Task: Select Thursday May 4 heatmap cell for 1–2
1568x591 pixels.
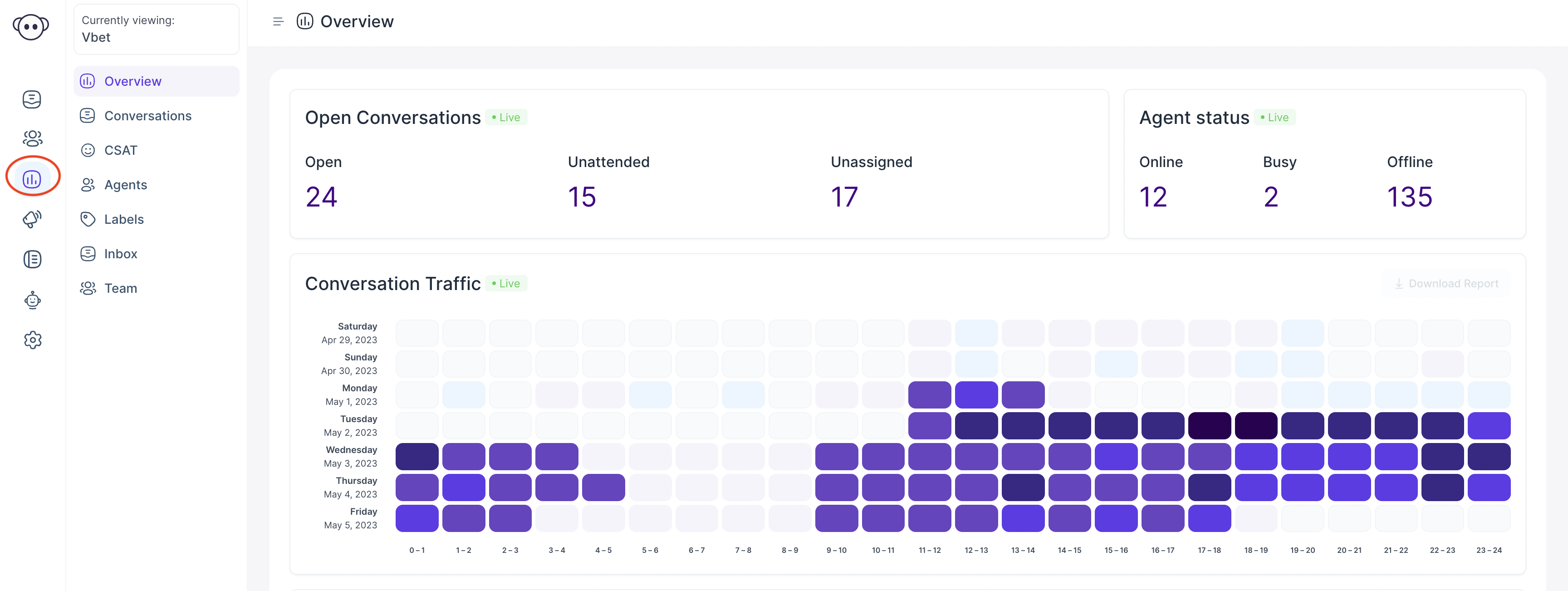Action: pyautogui.click(x=464, y=488)
